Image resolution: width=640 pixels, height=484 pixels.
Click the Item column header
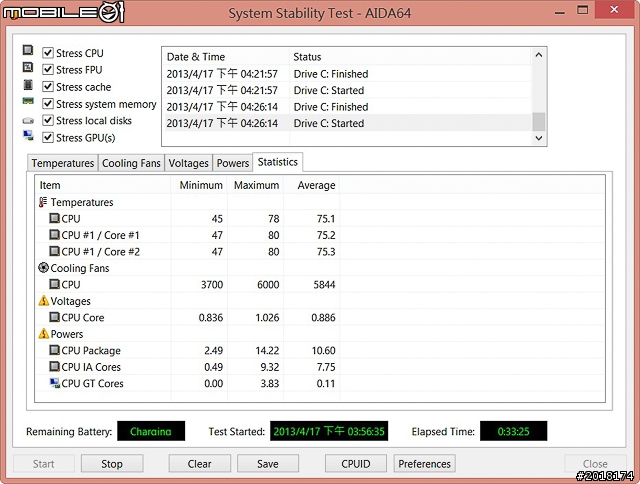click(x=103, y=185)
